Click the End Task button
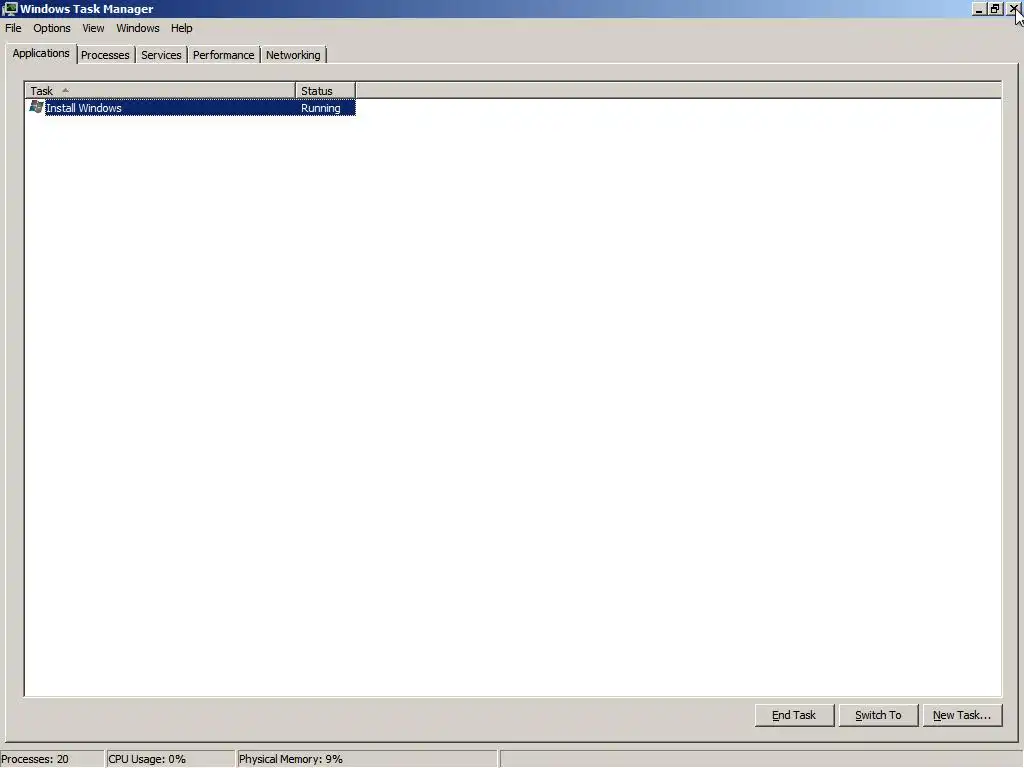This screenshot has width=1024, height=768. coord(794,715)
